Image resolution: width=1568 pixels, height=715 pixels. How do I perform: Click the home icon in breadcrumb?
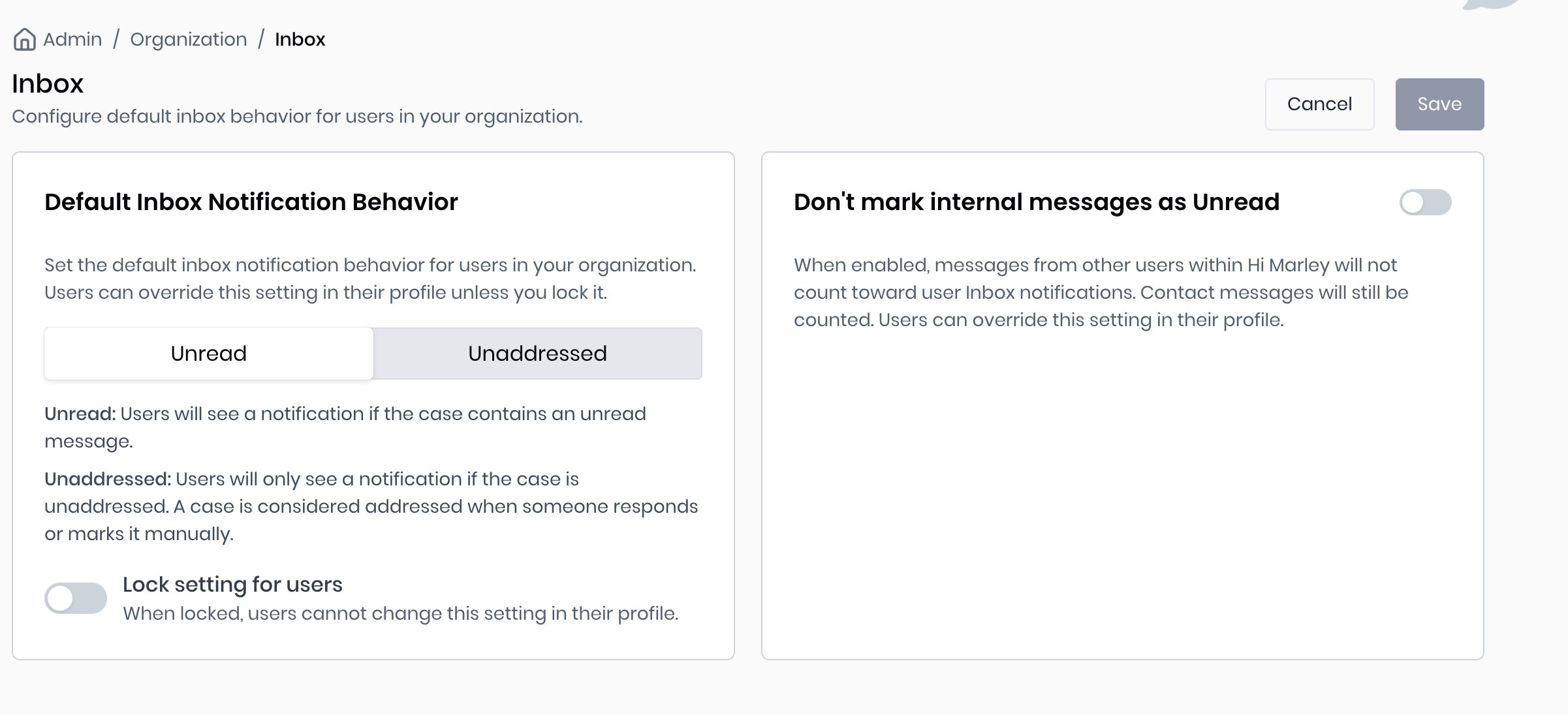click(x=25, y=39)
